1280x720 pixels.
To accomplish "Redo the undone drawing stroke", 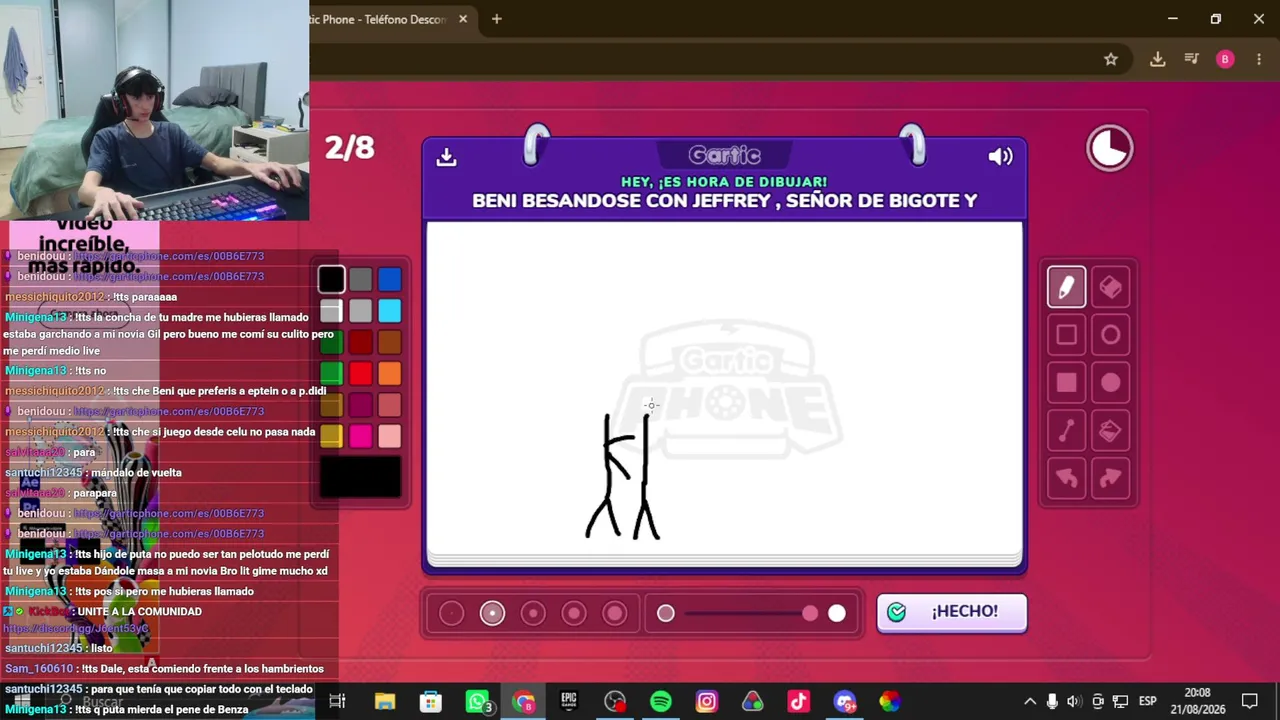I will (1110, 479).
